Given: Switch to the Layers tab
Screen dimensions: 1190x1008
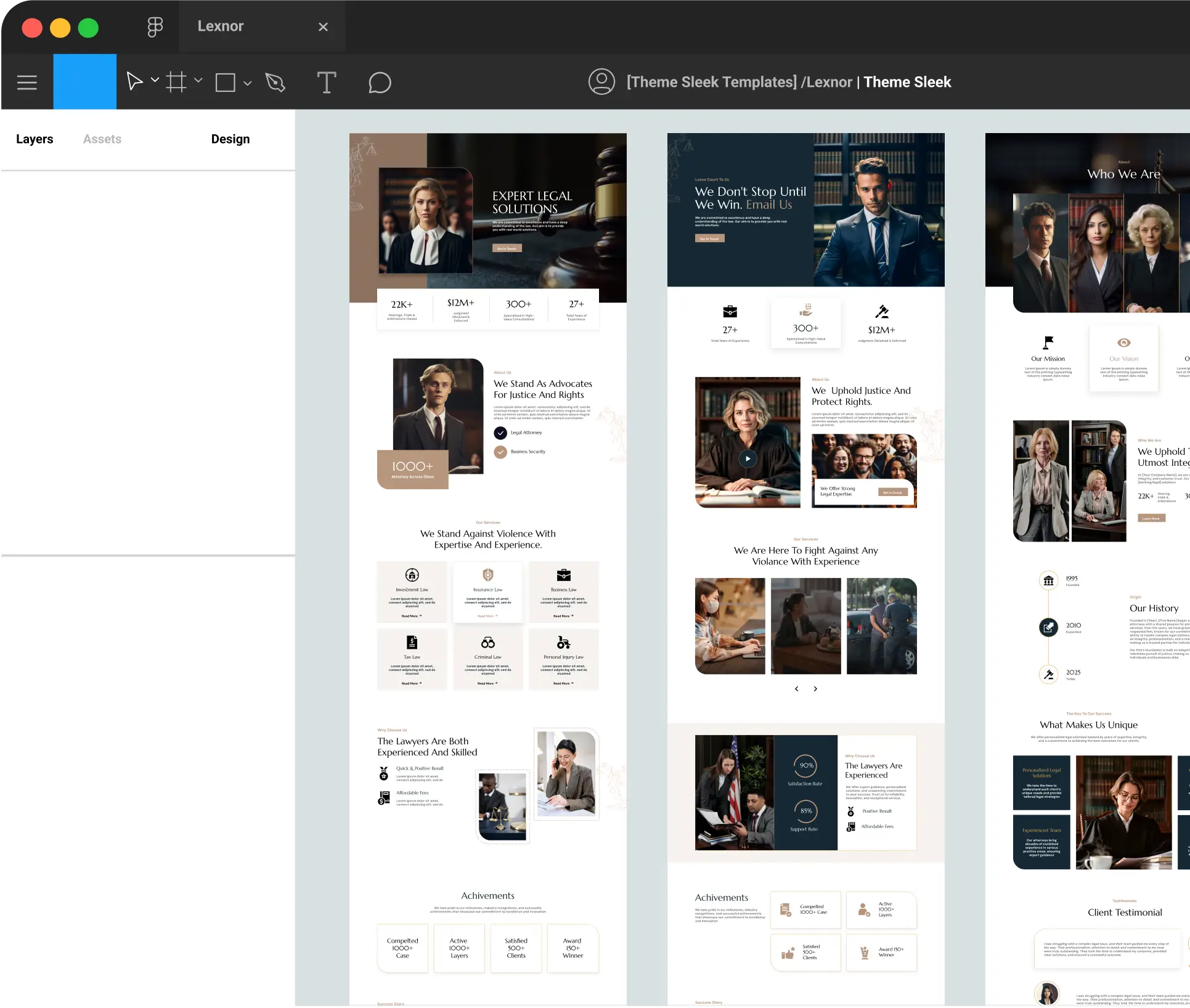Looking at the screenshot, I should [35, 139].
